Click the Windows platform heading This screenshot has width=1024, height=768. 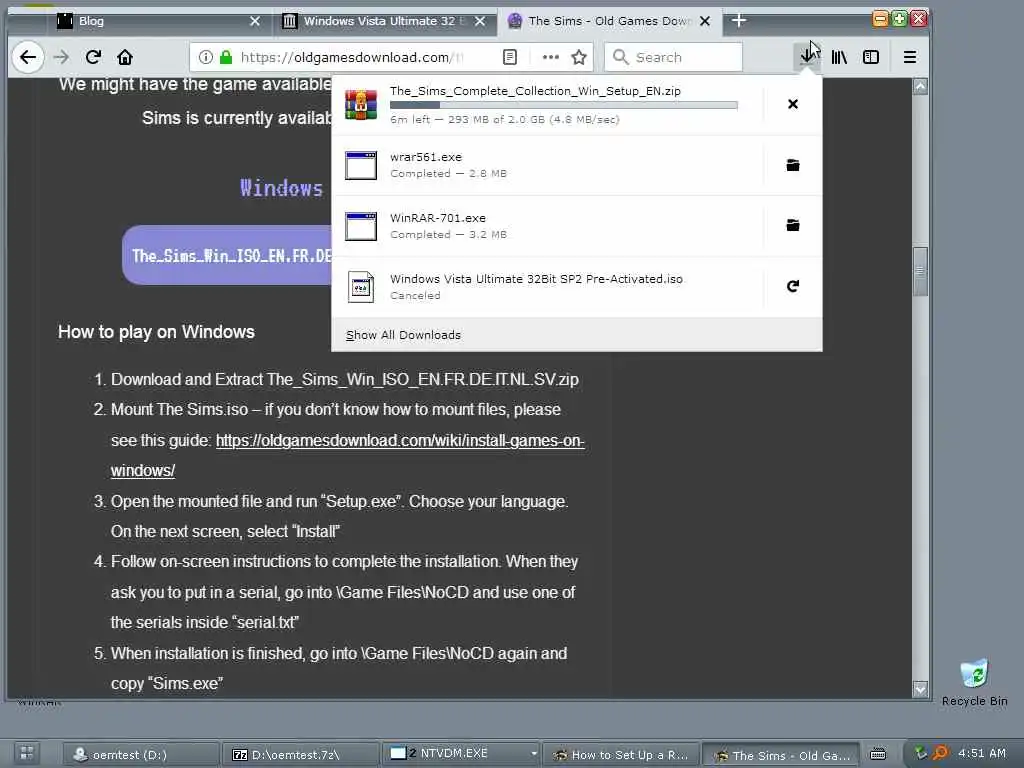click(281, 188)
